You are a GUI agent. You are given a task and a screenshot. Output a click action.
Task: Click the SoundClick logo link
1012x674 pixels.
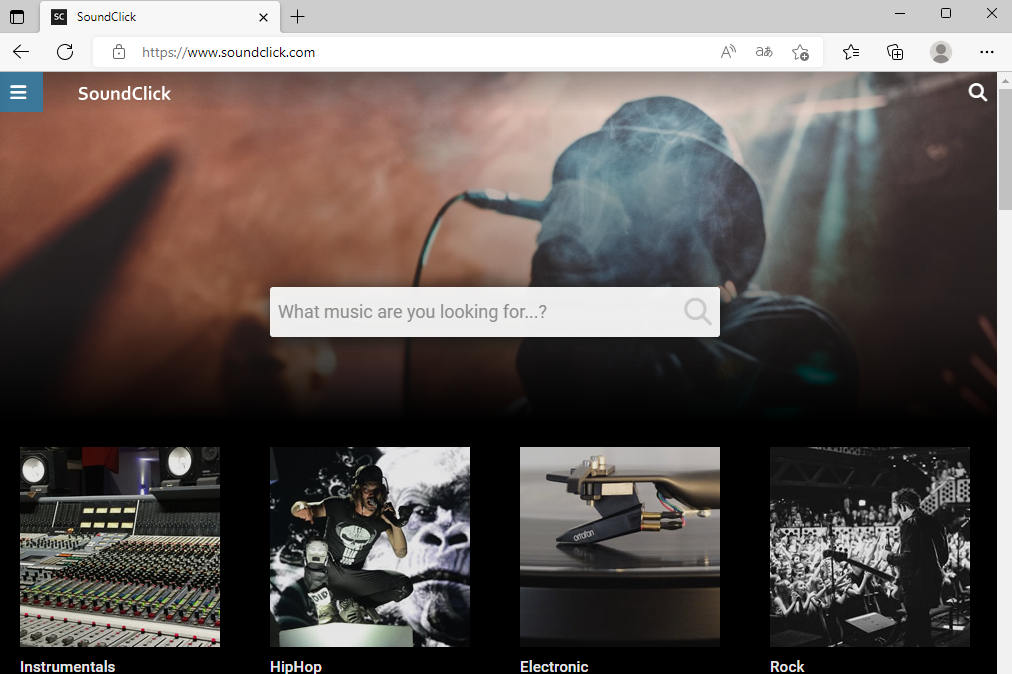pos(124,94)
